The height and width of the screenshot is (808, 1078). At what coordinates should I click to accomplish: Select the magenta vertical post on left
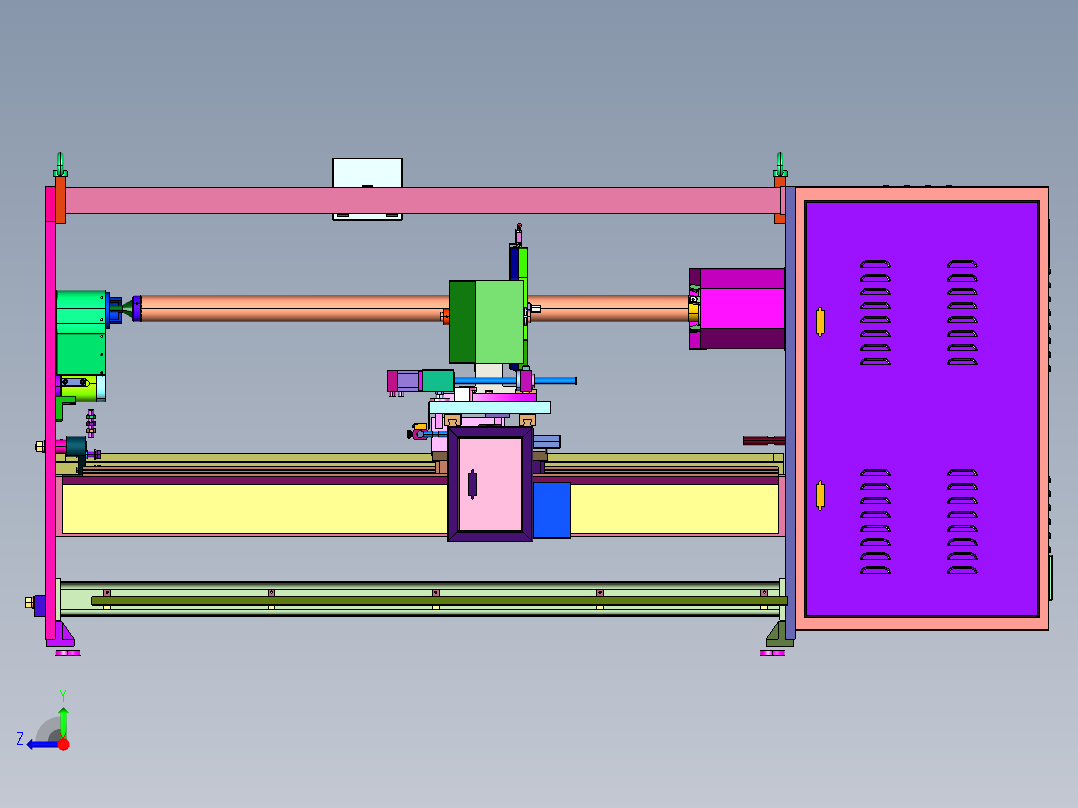tap(50, 413)
